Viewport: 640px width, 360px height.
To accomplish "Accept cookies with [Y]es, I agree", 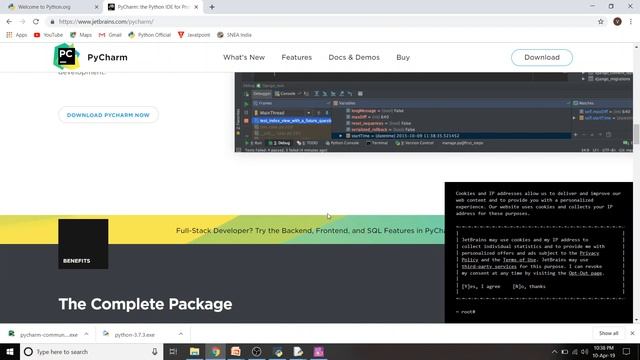I will pyautogui.click(x=480, y=287).
